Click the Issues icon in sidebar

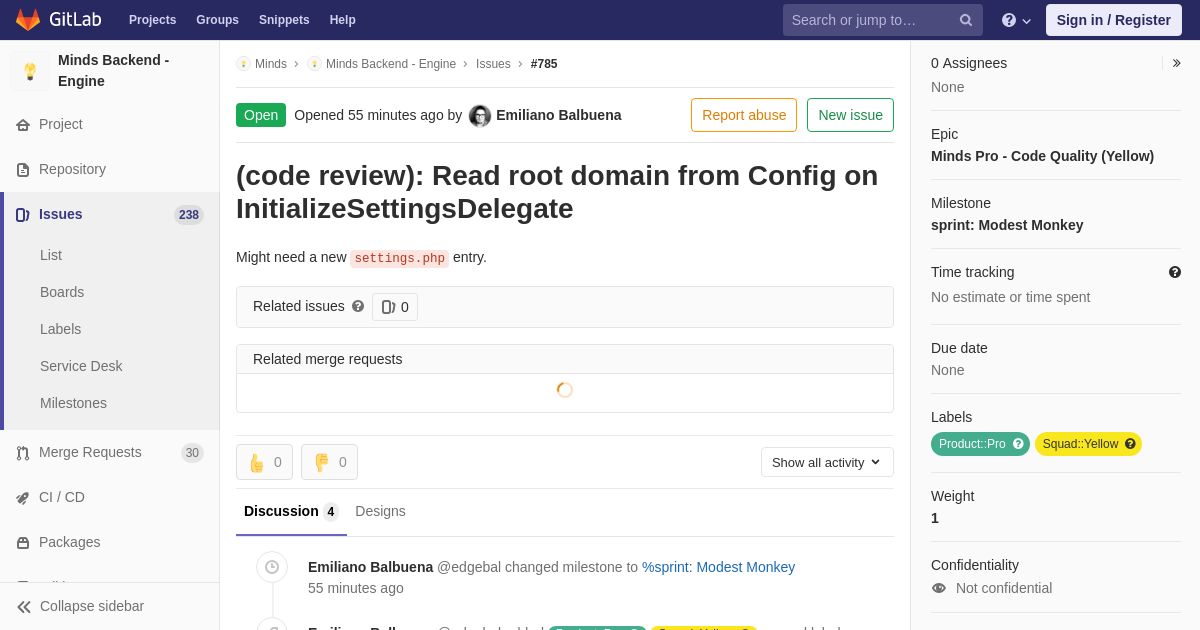click(23, 215)
